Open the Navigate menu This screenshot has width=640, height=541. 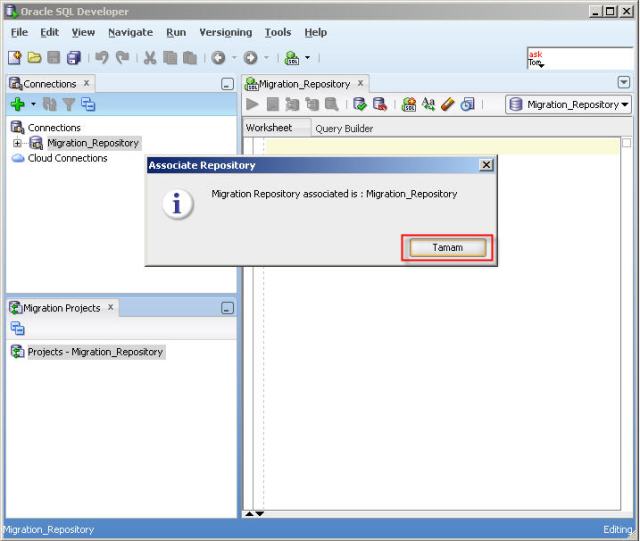(131, 32)
